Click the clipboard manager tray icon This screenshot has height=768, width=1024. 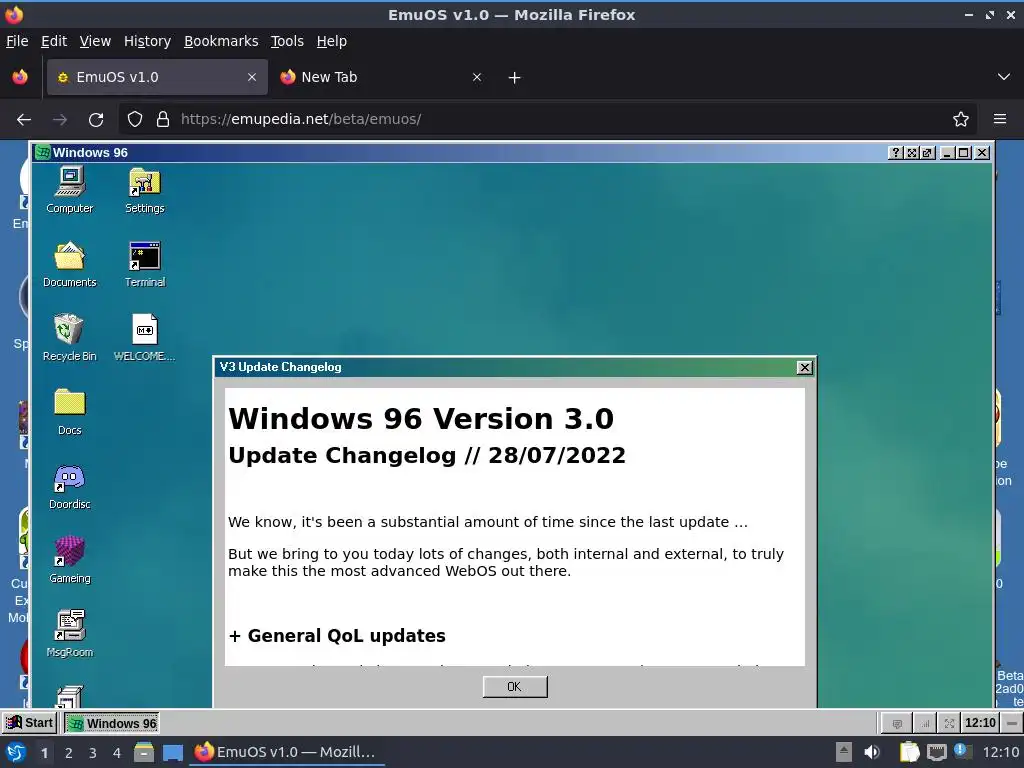[908, 752]
